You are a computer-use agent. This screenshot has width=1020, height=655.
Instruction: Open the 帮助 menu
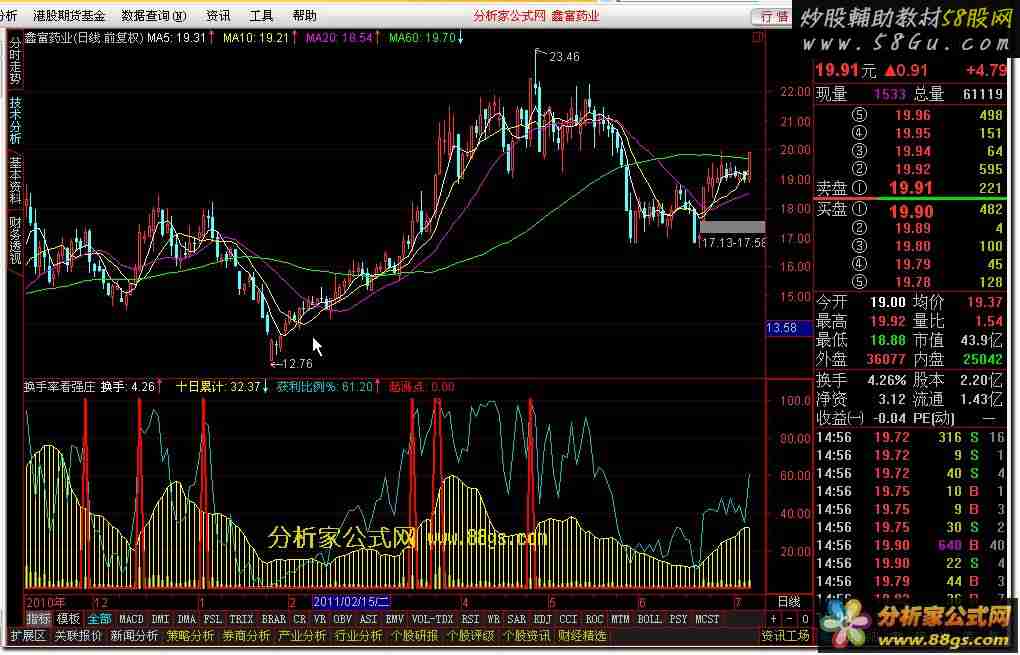(x=304, y=16)
